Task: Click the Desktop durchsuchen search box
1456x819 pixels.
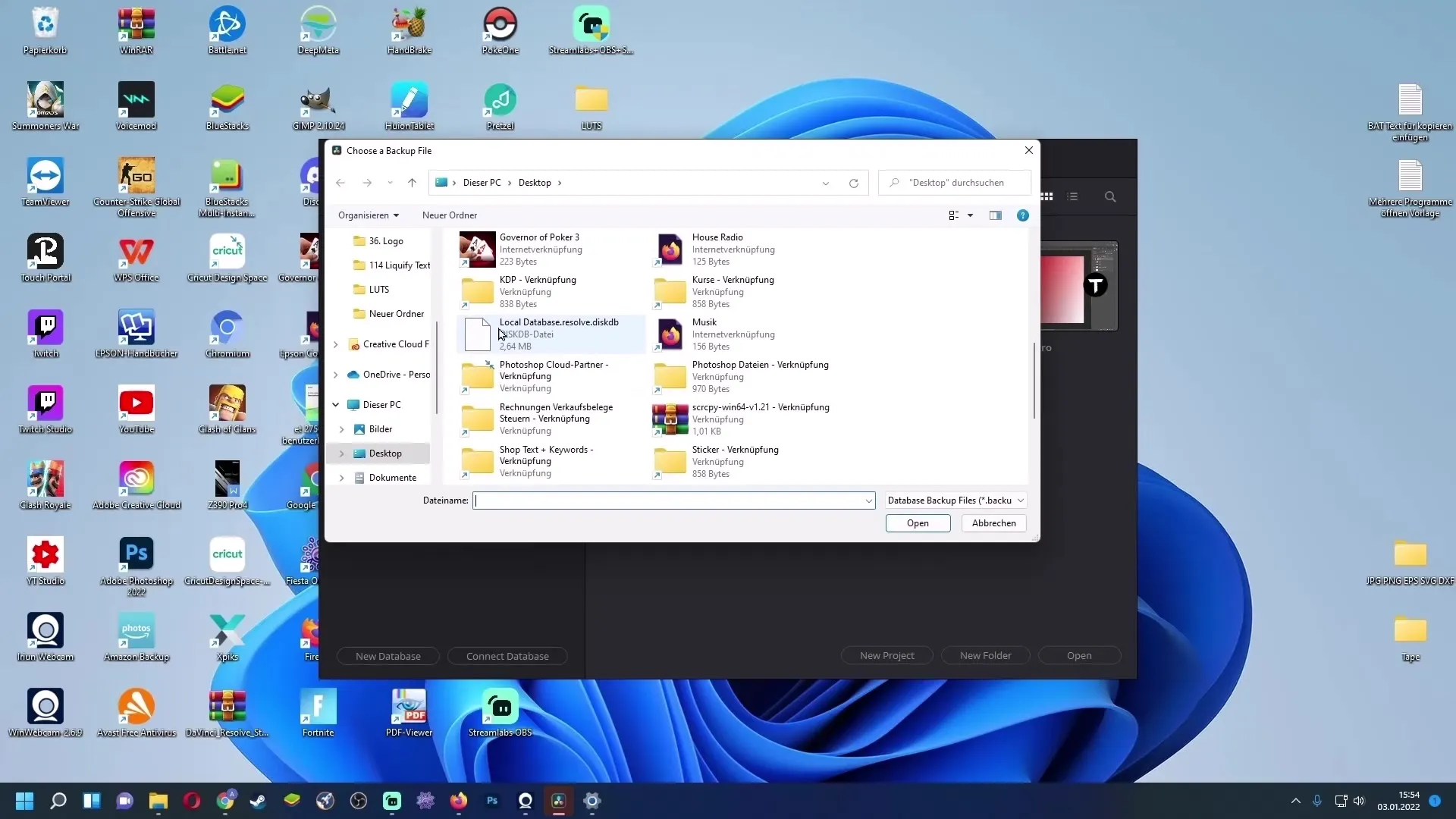Action: 955,183
